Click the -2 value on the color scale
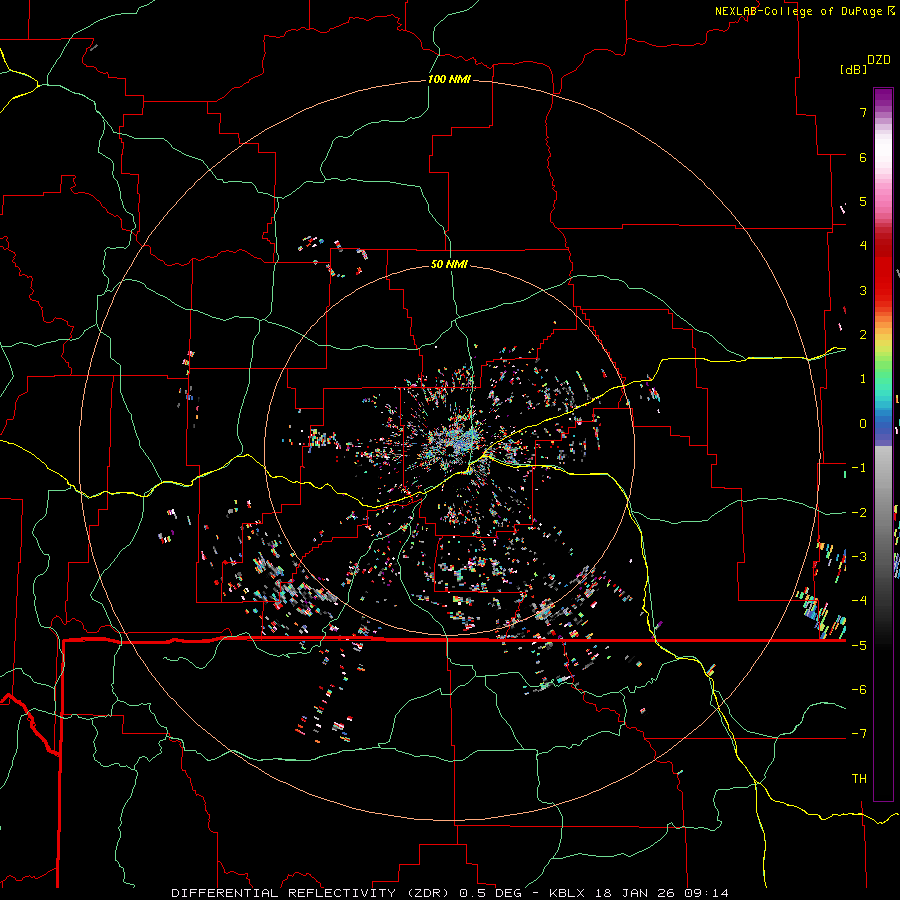Screen dimensions: 900x900 click(x=859, y=512)
